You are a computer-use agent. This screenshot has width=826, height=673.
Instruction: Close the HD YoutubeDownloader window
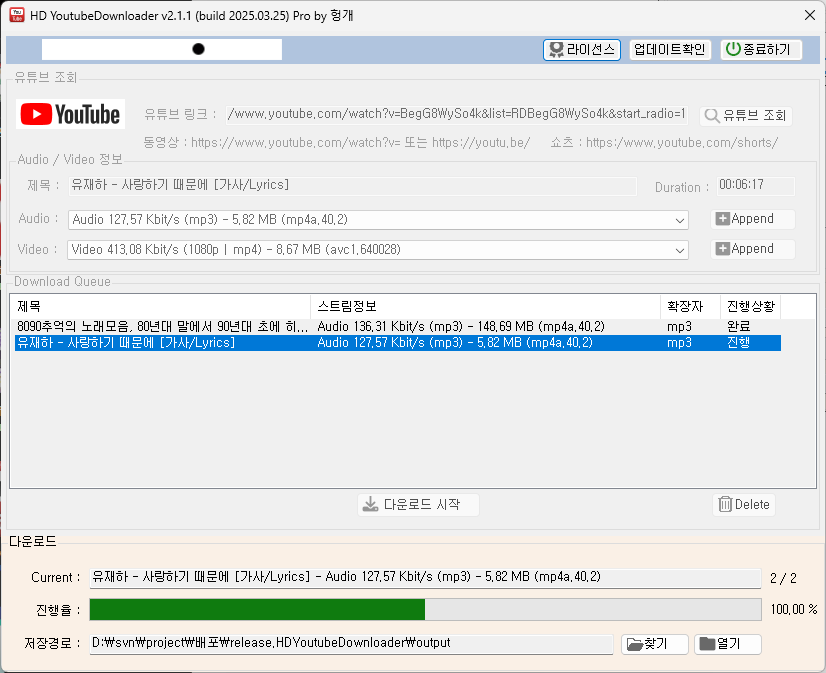coord(810,15)
